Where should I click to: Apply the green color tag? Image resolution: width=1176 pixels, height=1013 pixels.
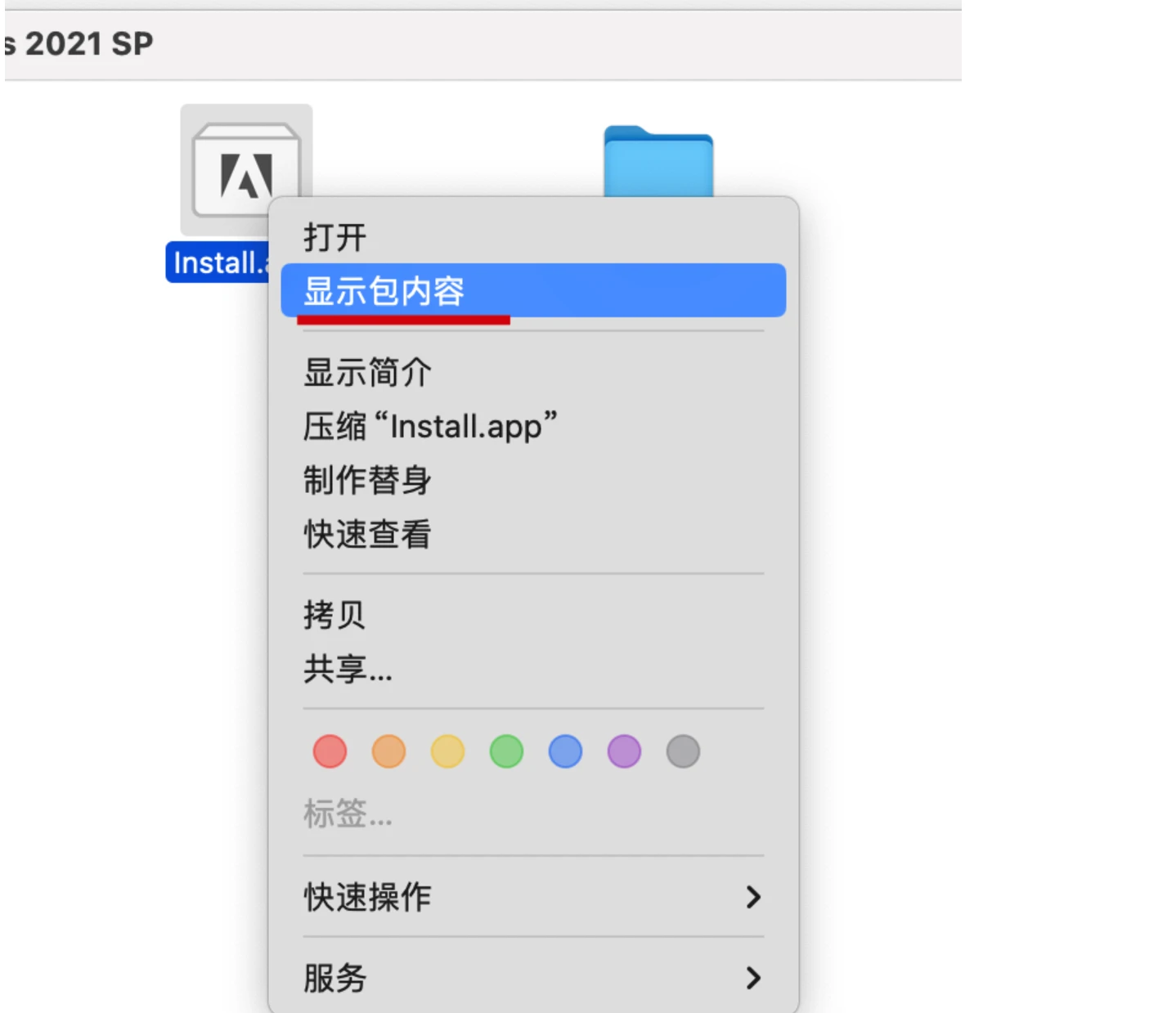tap(507, 751)
